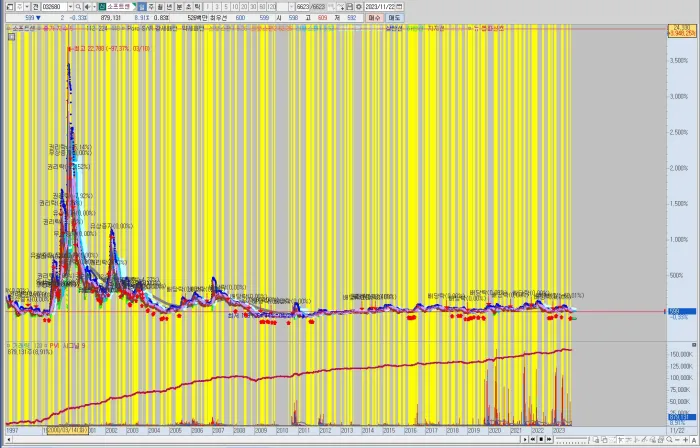Image resolution: width=700 pixels, height=448 pixels.
Task: Click the red 매수 (buy) button
Action: [x=374, y=18]
